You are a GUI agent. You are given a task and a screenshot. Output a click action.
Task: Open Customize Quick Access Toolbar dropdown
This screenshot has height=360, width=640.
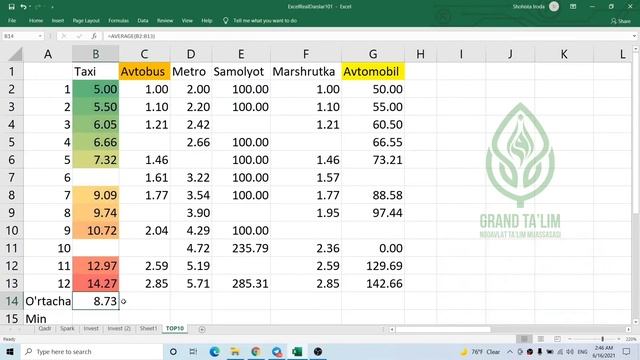click(x=53, y=7)
